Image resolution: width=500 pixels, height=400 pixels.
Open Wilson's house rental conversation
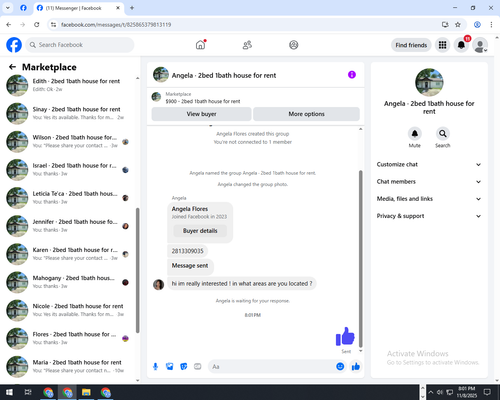click(69, 142)
